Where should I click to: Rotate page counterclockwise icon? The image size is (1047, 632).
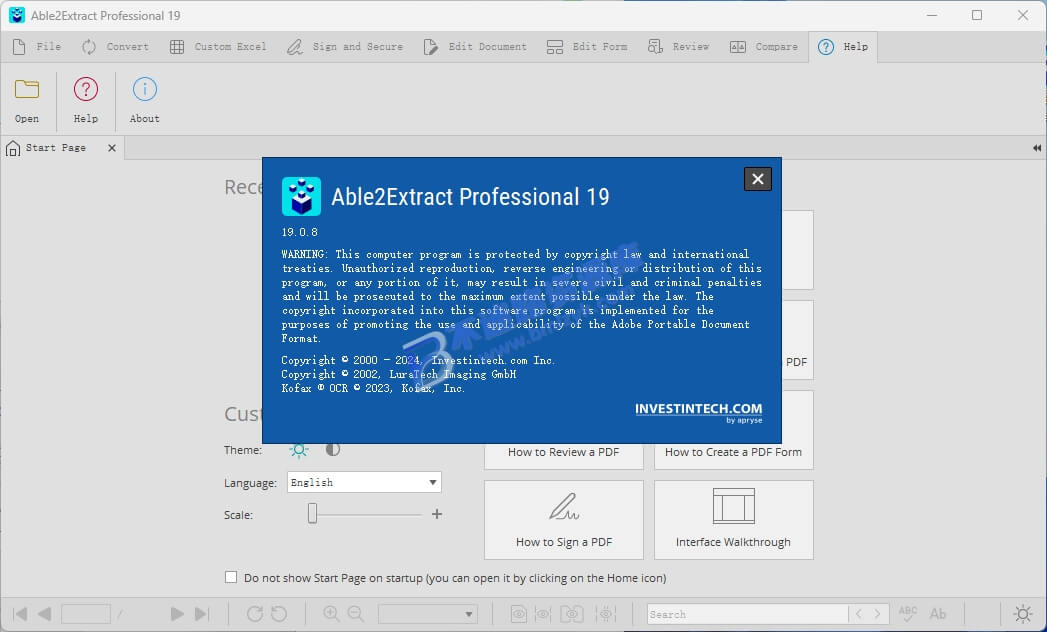click(279, 614)
